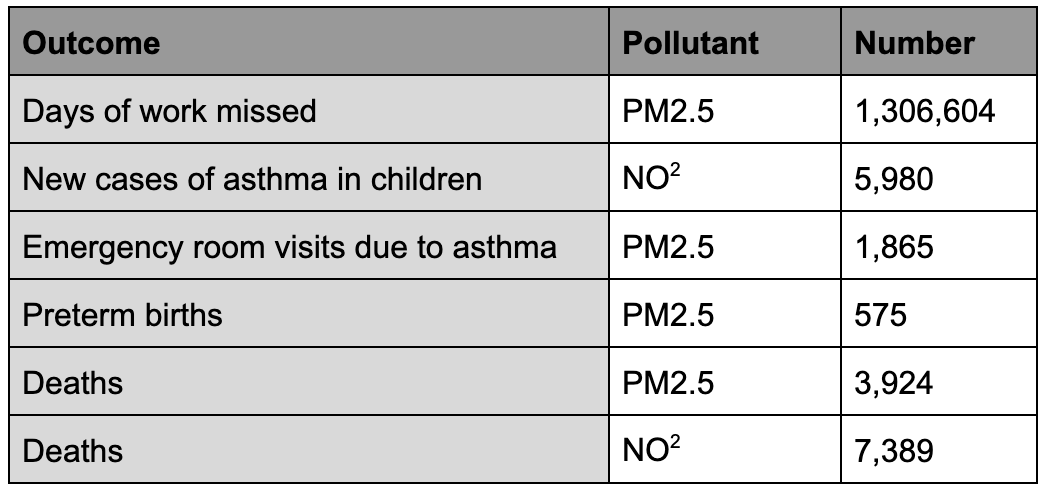The image size is (1044, 490).
Task: Click the Deaths cell in the last row
Action: [72, 450]
